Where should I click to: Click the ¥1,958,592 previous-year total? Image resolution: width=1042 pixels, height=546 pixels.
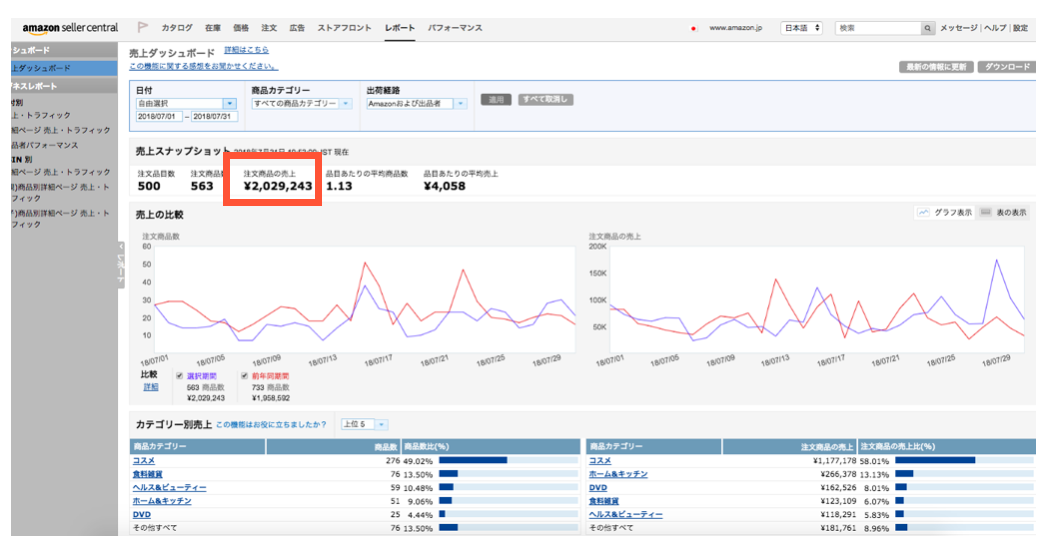[x=271, y=399]
